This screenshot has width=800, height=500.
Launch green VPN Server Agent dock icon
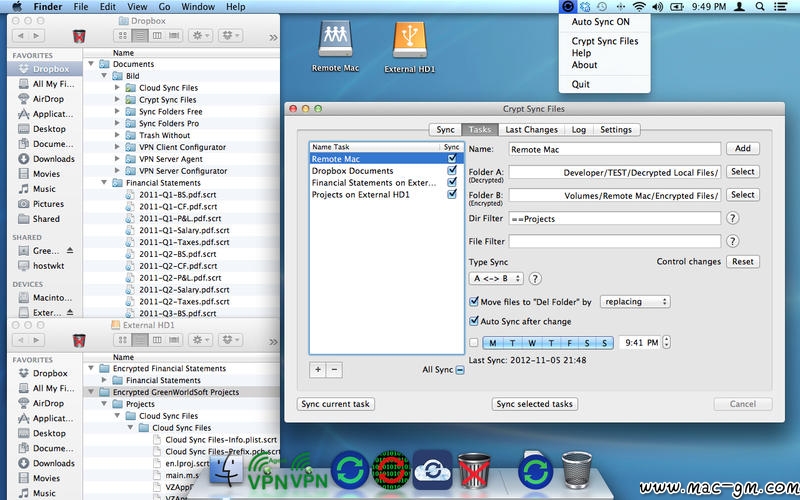point(268,471)
